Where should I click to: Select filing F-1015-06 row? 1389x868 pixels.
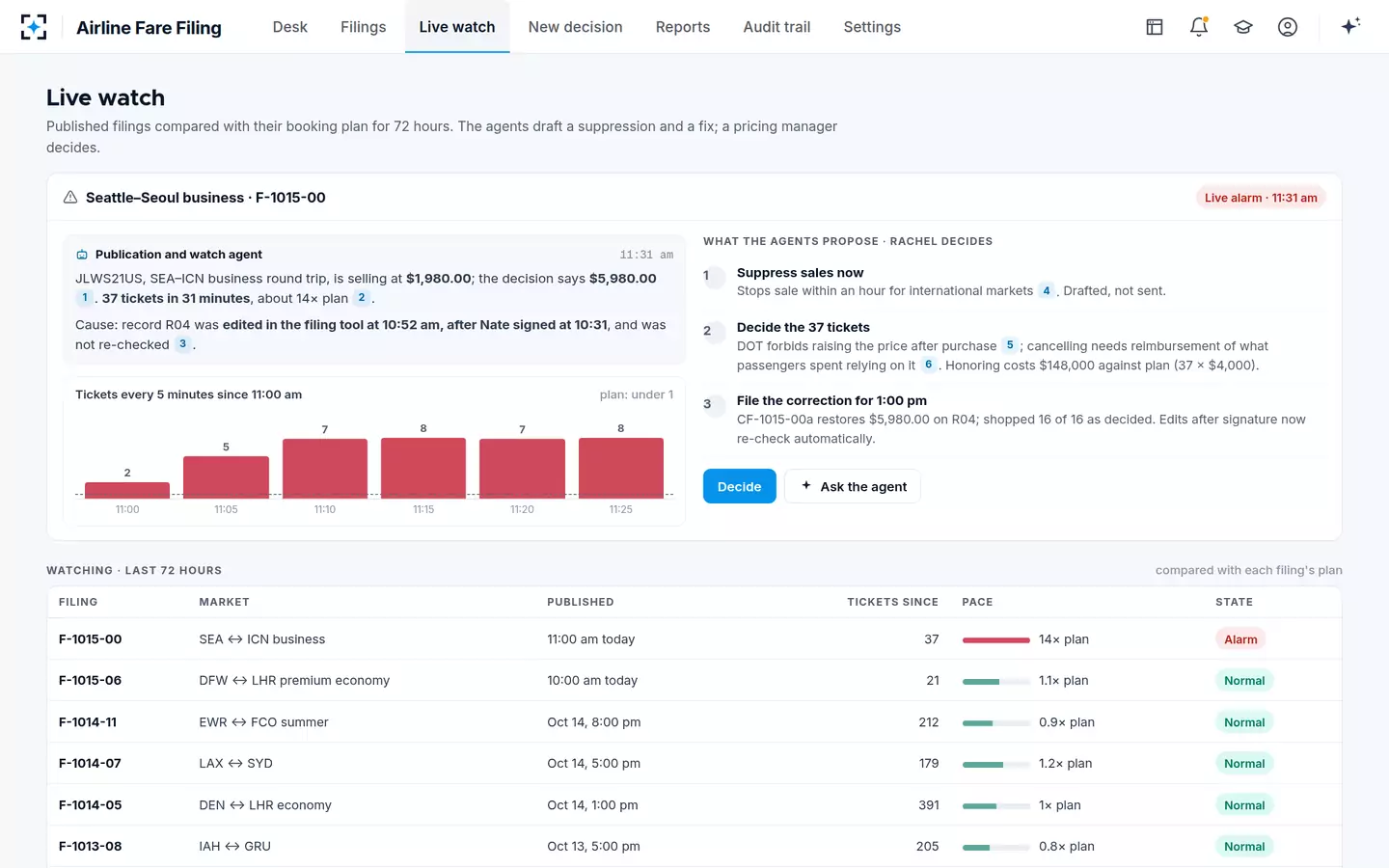coord(694,681)
